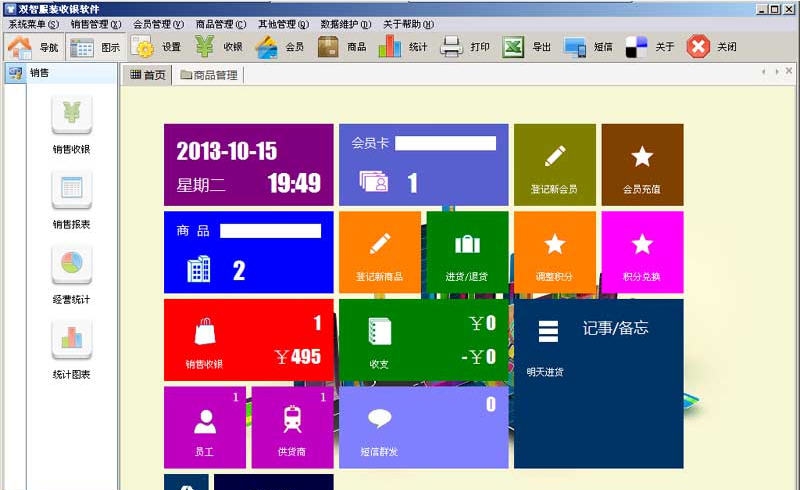Click the 打印 printer icon
This screenshot has height=490, width=800.
coord(452,47)
